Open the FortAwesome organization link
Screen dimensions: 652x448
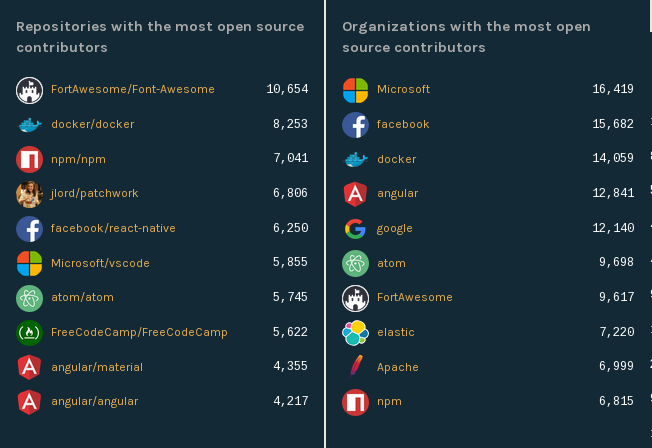pyautogui.click(x=415, y=297)
